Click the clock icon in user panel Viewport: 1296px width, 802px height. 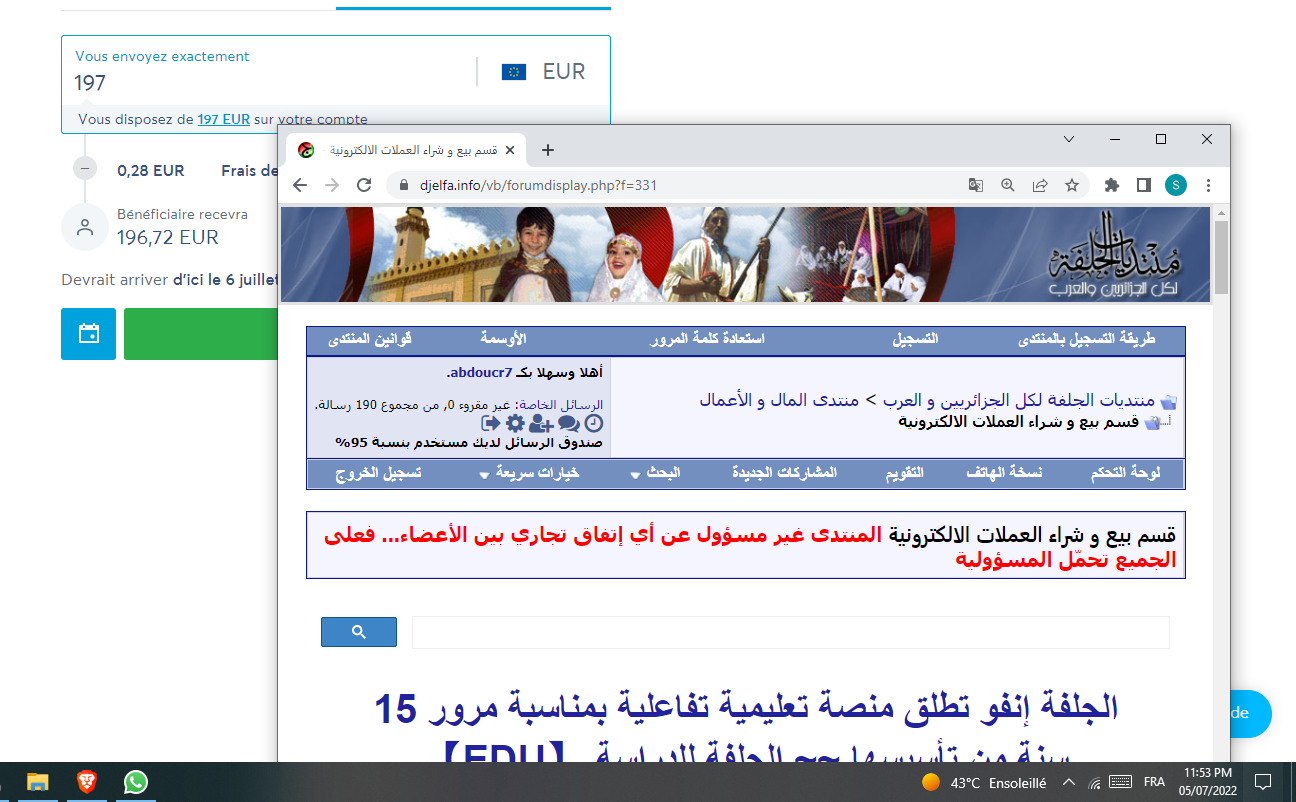[x=594, y=423]
